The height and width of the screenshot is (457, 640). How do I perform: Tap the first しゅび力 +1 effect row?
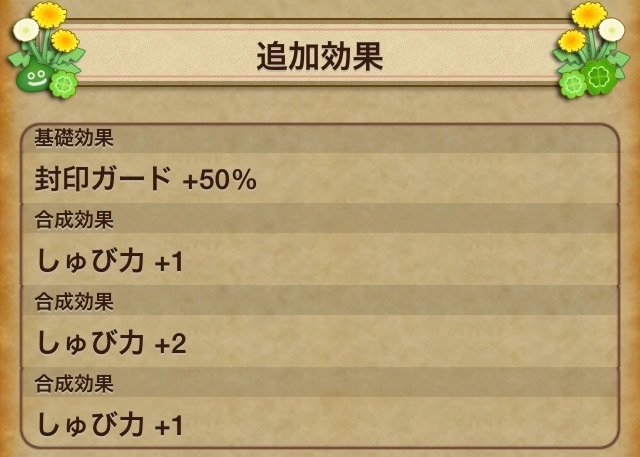[320, 261]
